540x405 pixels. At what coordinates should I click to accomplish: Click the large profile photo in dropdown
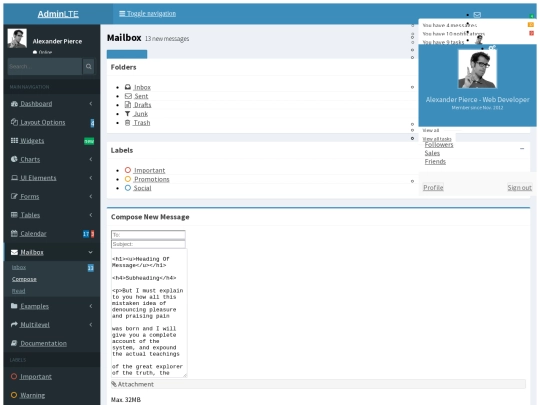click(477, 69)
